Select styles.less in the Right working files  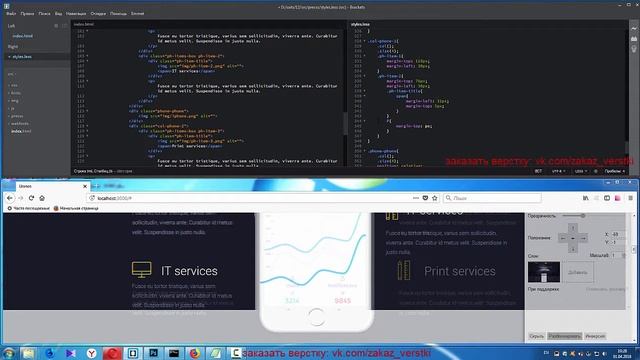pos(22,57)
